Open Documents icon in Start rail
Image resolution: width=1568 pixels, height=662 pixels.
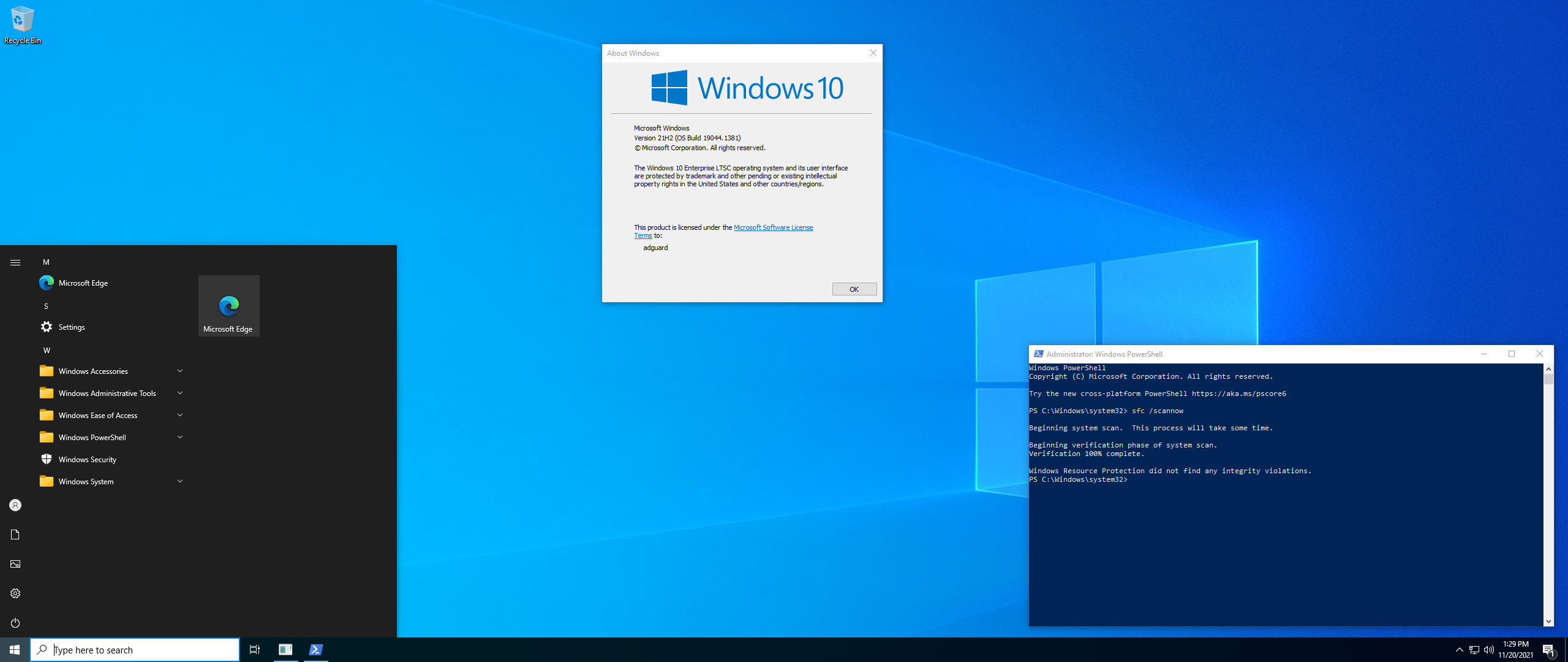[x=15, y=535]
